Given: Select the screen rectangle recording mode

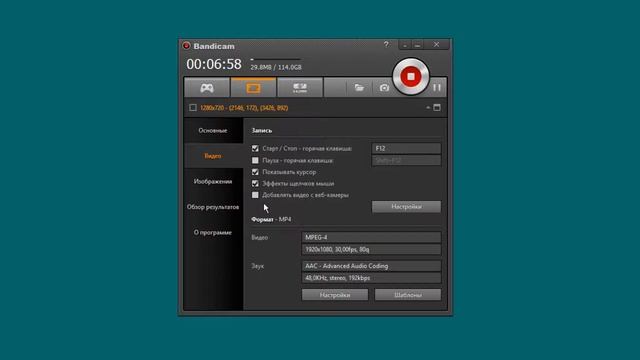Looking at the screenshot, I should (x=253, y=88).
